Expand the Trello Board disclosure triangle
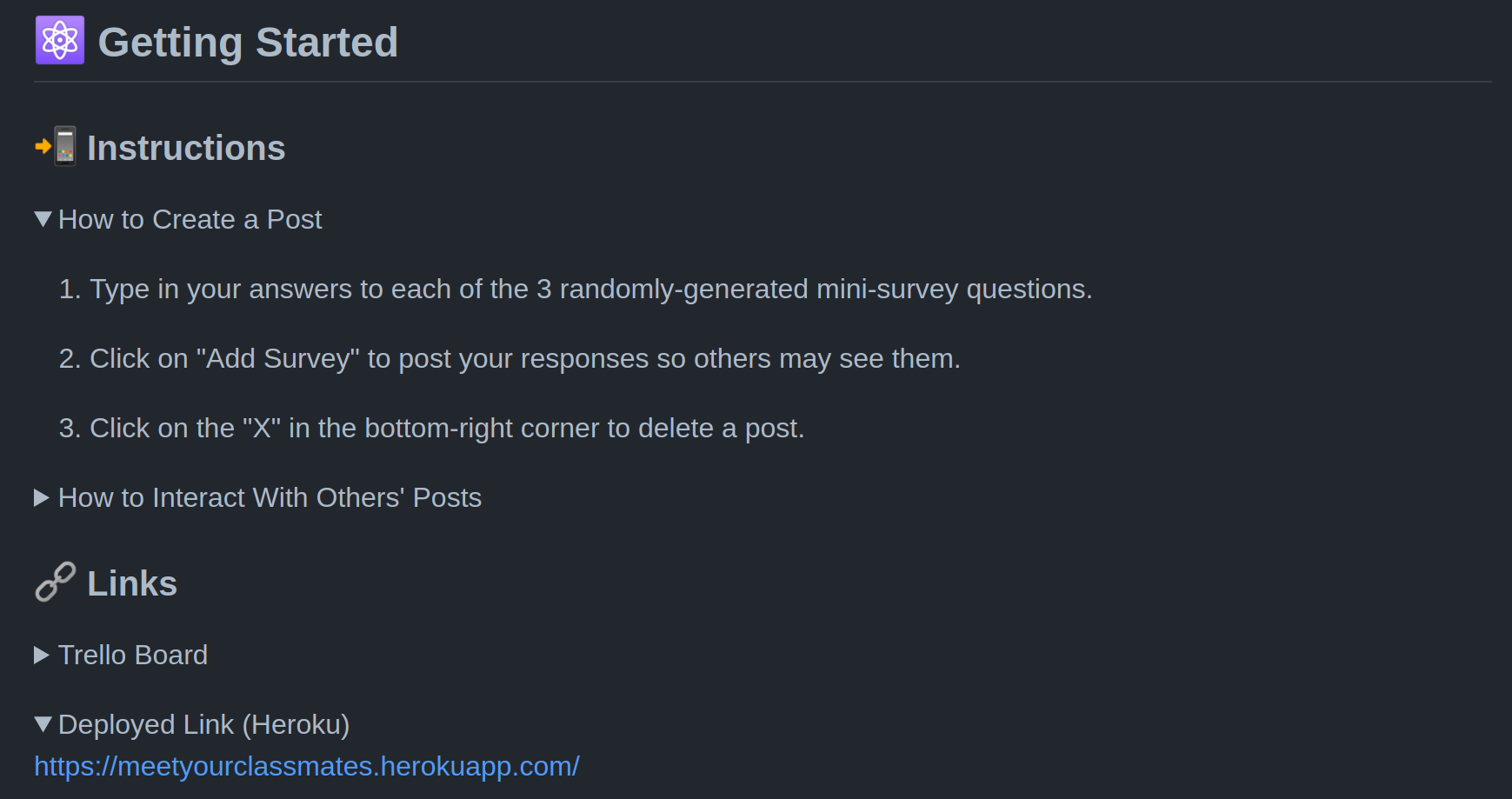Screen dimensions: 1512x799 [42, 655]
